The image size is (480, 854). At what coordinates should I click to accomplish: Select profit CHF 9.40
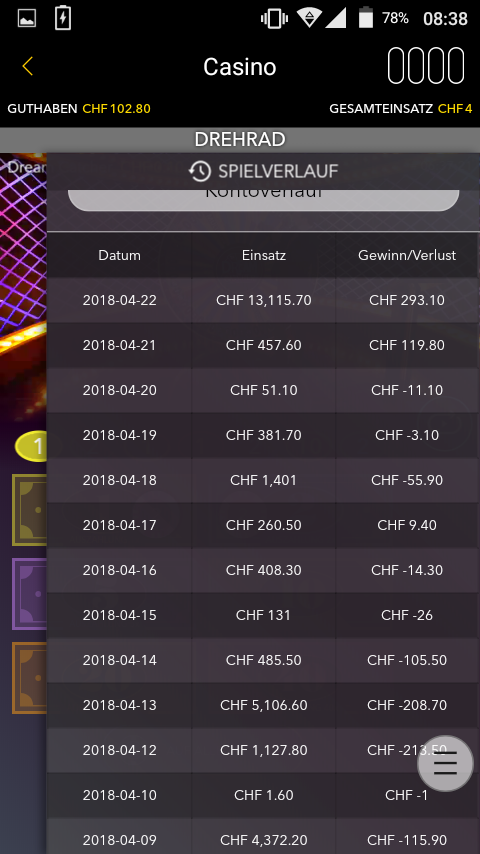[407, 525]
